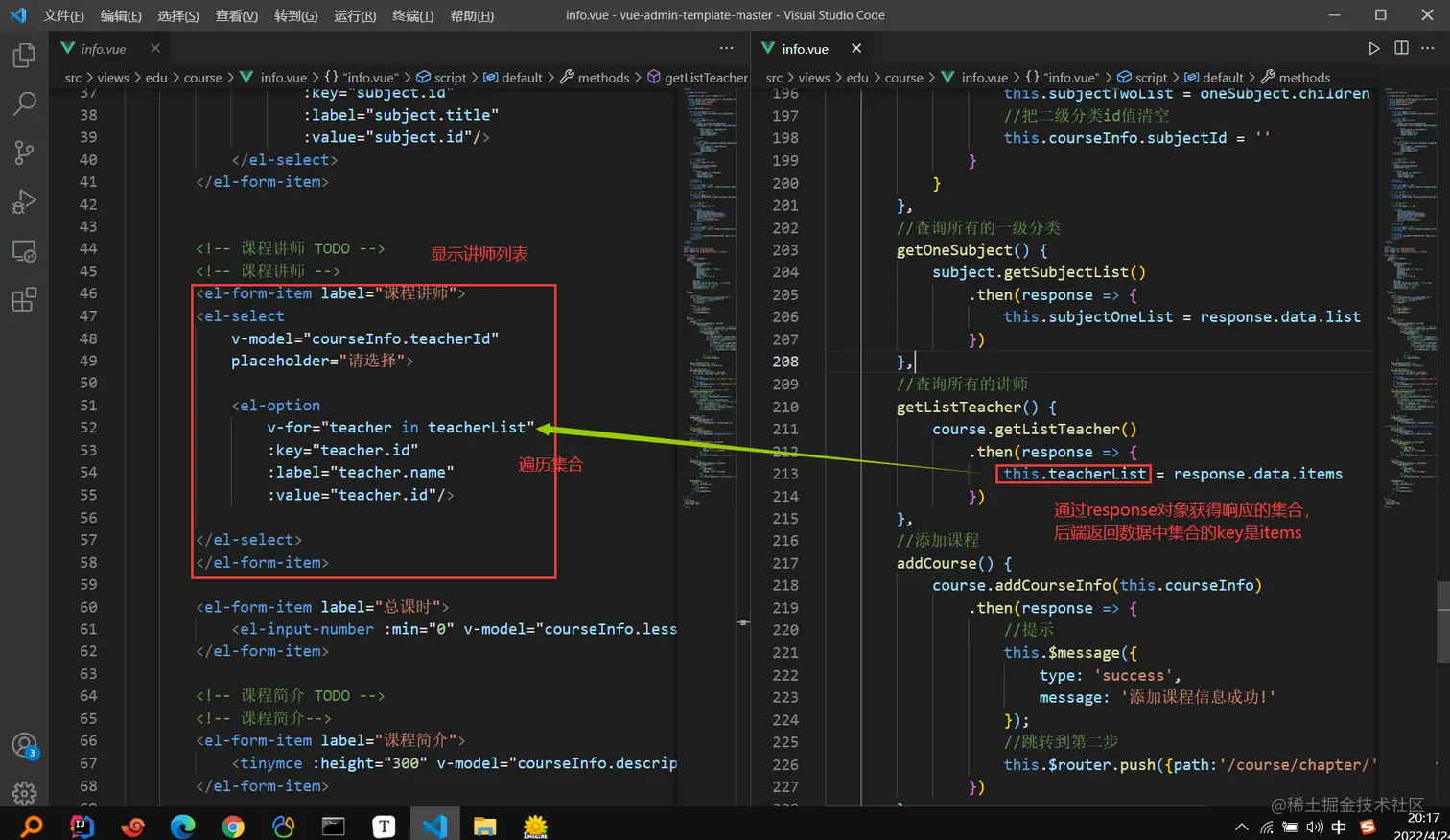
Task: Click the right editor vertical scrollbar
Action: tap(1443, 621)
